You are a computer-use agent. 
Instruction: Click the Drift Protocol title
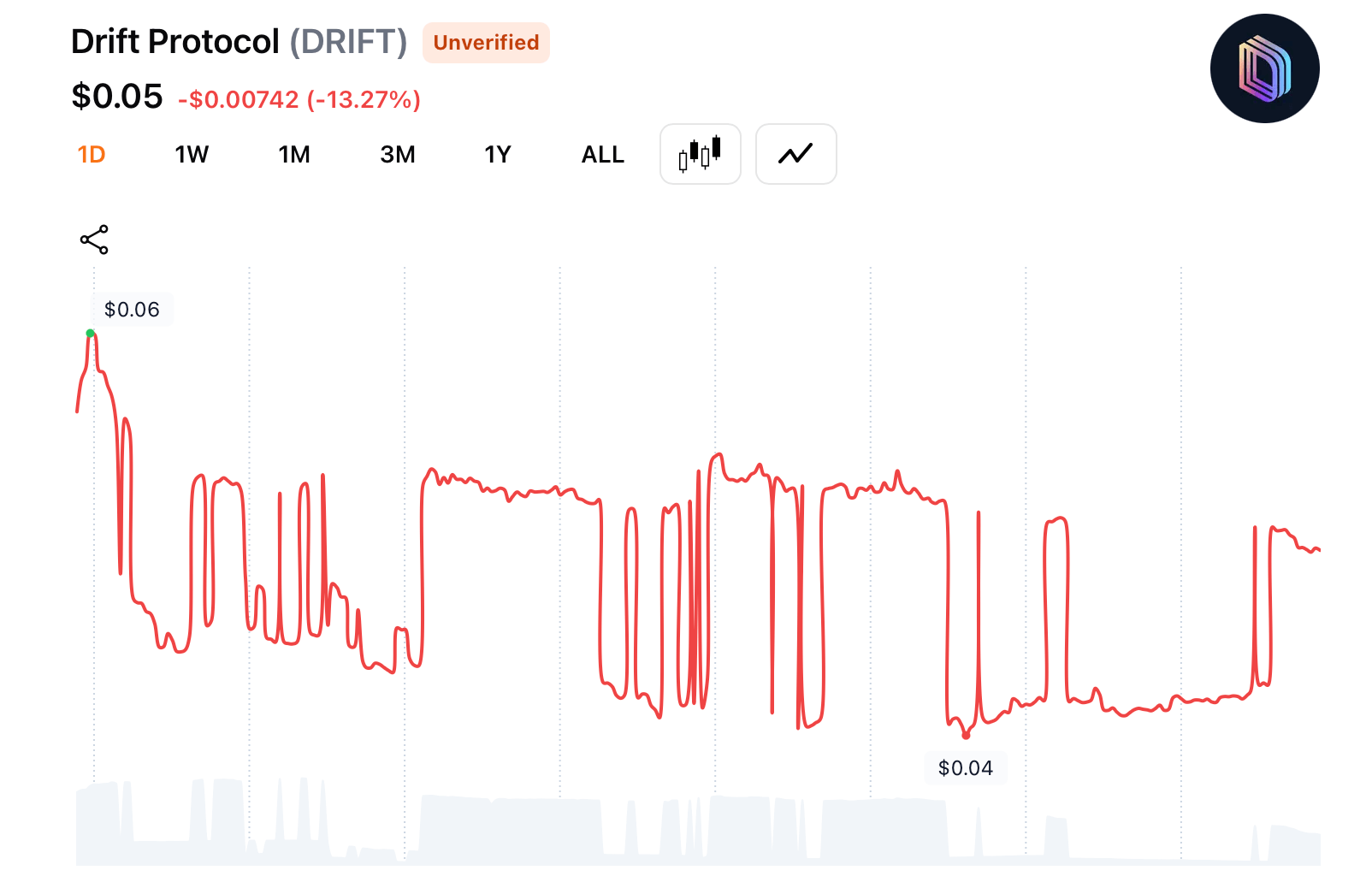(176, 41)
